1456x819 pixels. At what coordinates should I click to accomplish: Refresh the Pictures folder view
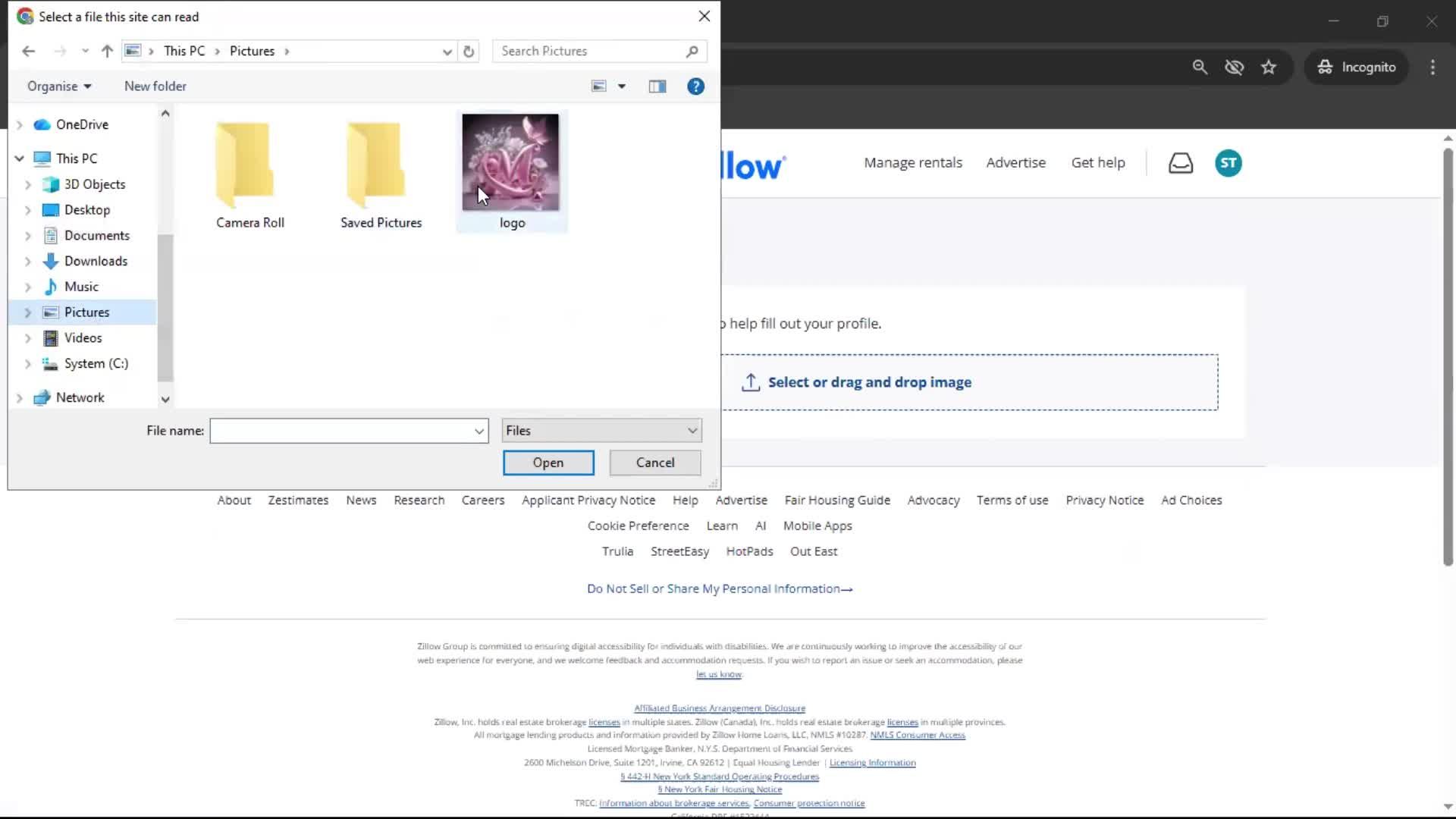468,51
